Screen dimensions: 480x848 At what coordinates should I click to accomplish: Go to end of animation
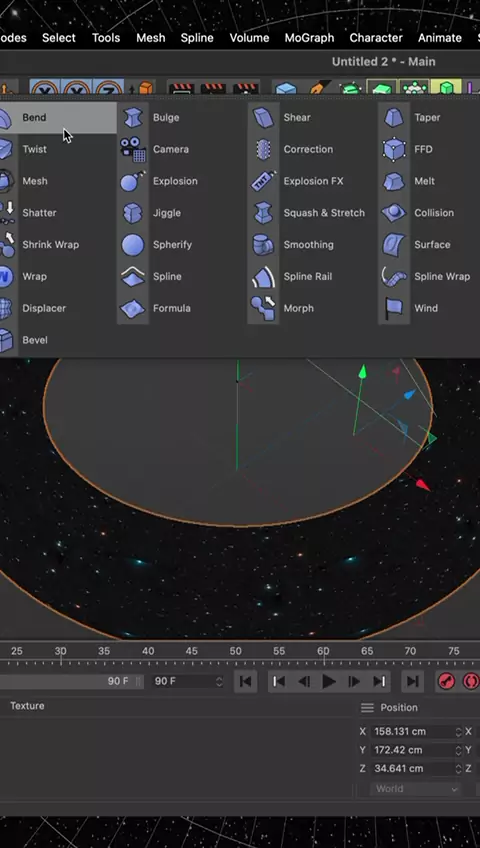coord(412,681)
